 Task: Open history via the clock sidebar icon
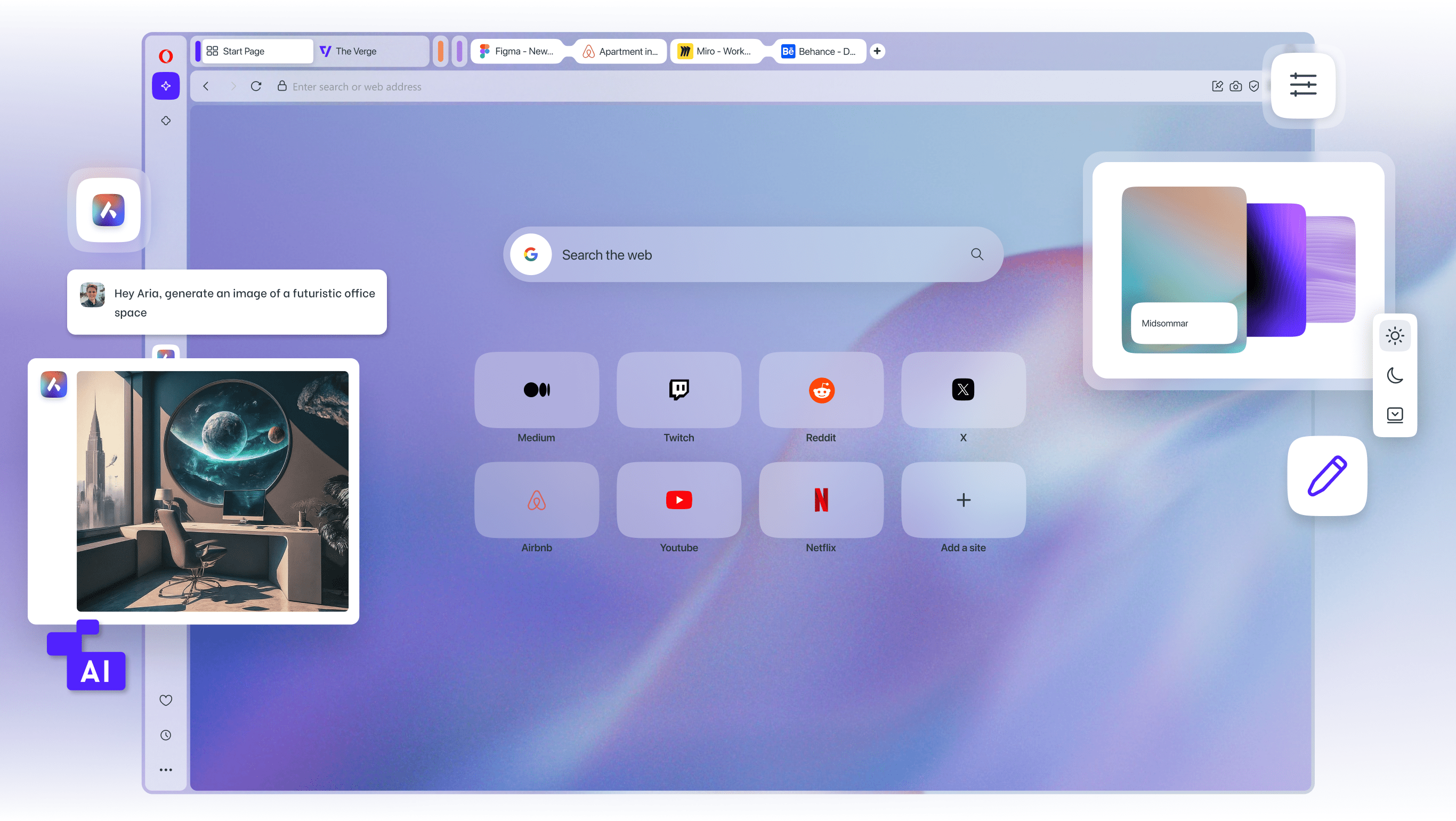[x=165, y=735]
